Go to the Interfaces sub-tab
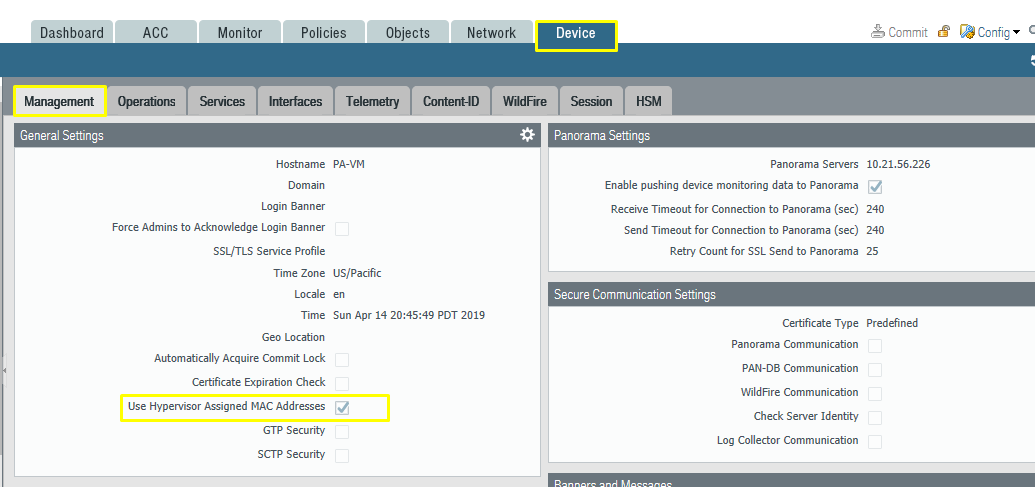Image resolution: width=1035 pixels, height=487 pixels. [295, 102]
